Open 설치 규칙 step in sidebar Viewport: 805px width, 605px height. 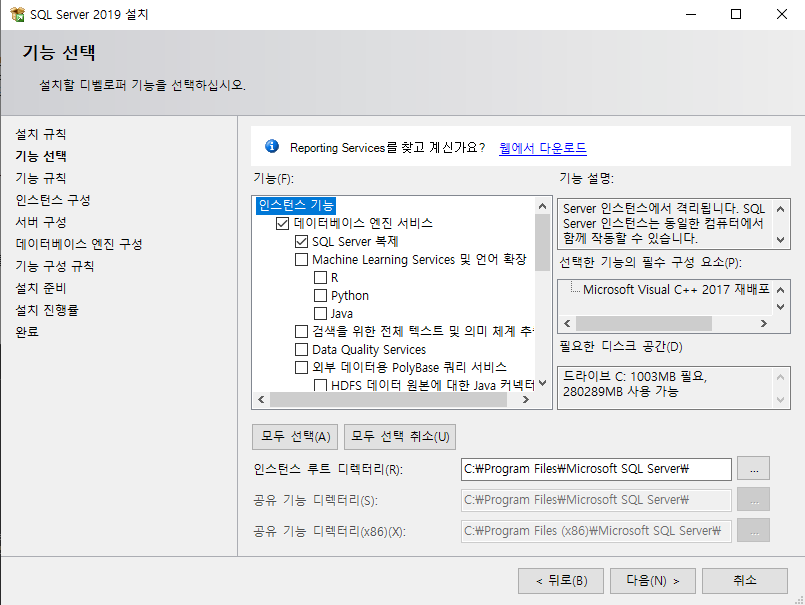tap(41, 135)
